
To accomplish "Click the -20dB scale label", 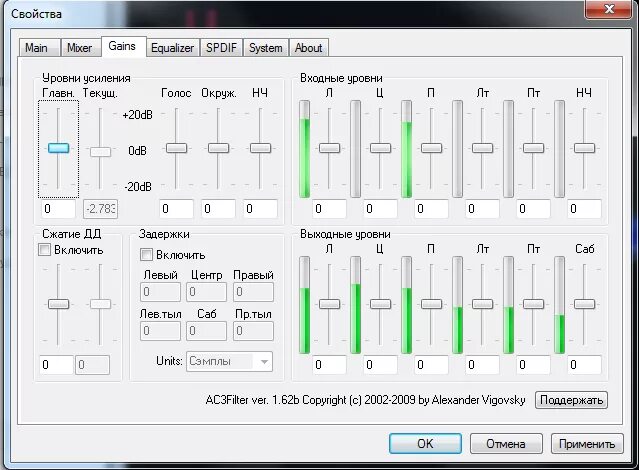I will pos(138,187).
